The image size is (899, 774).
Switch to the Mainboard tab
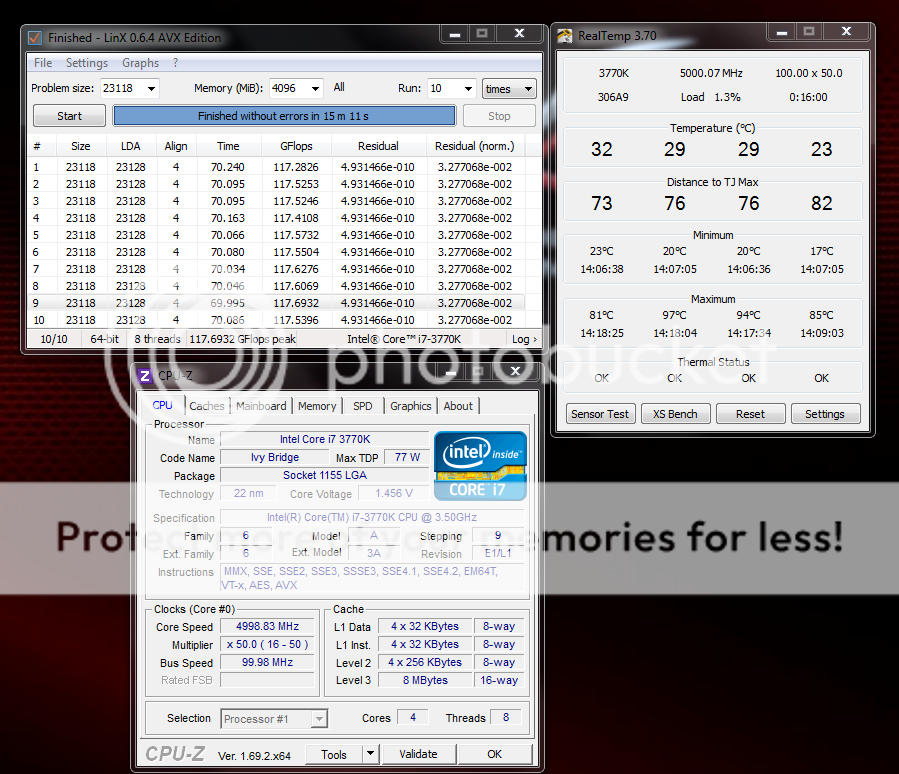(262, 406)
